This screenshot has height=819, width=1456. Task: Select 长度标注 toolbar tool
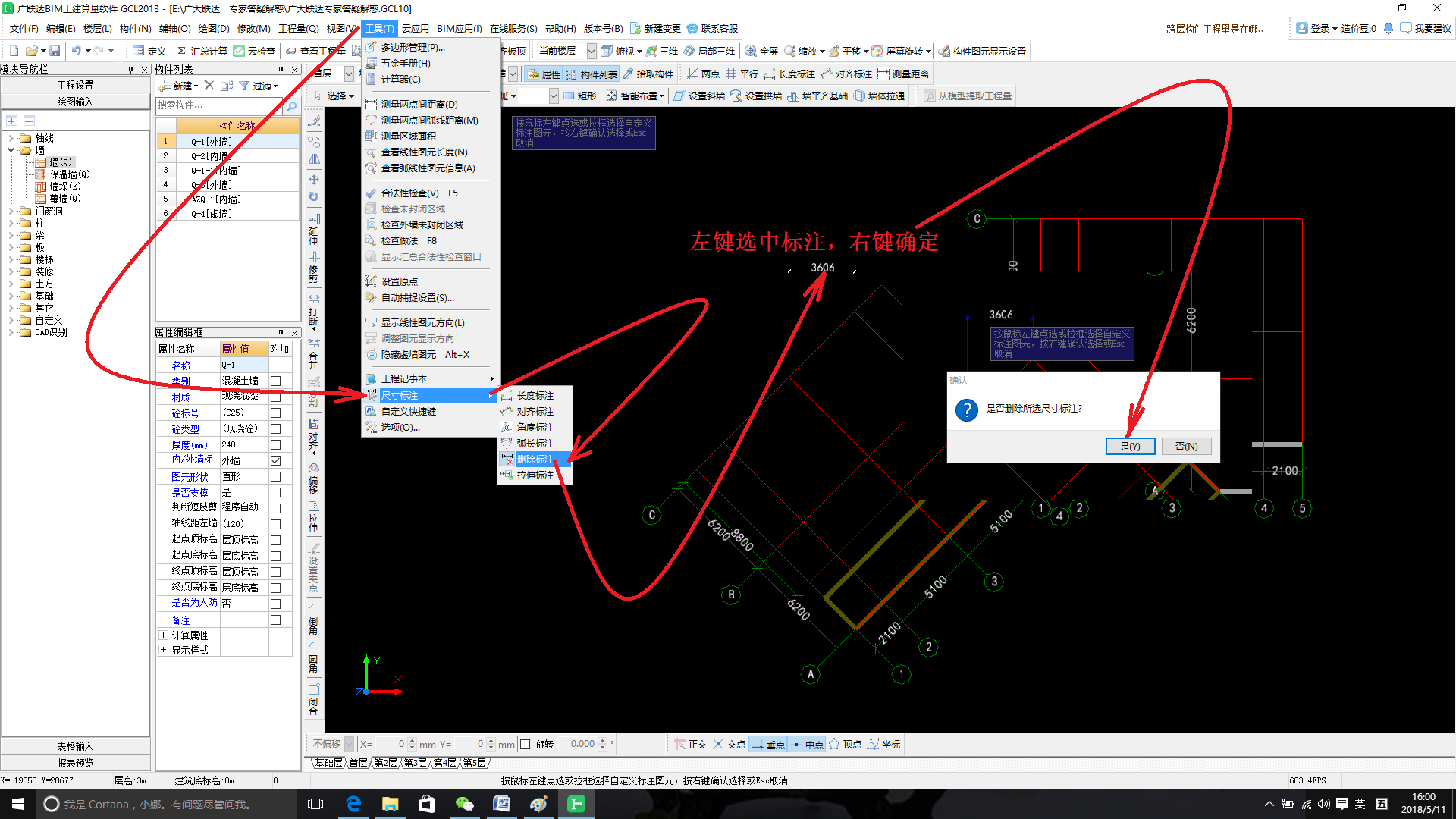coord(789,74)
